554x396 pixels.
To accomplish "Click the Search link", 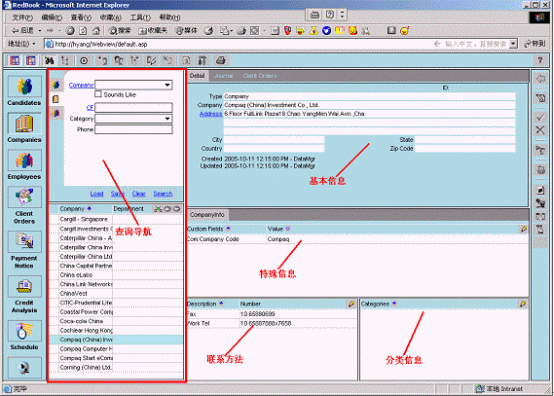I will (x=163, y=194).
